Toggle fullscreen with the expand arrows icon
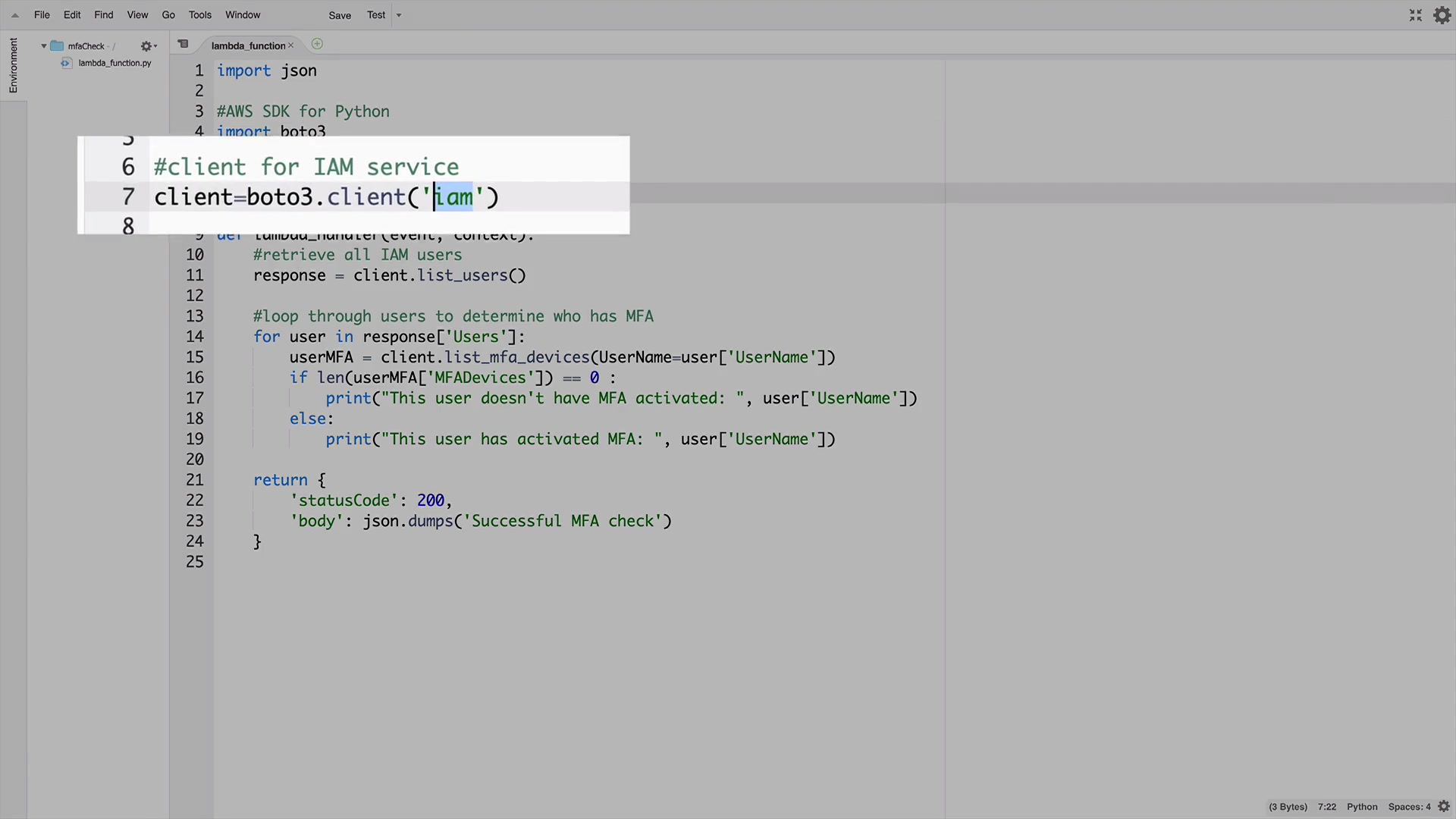Screen dimensions: 1456x819 [1415, 15]
